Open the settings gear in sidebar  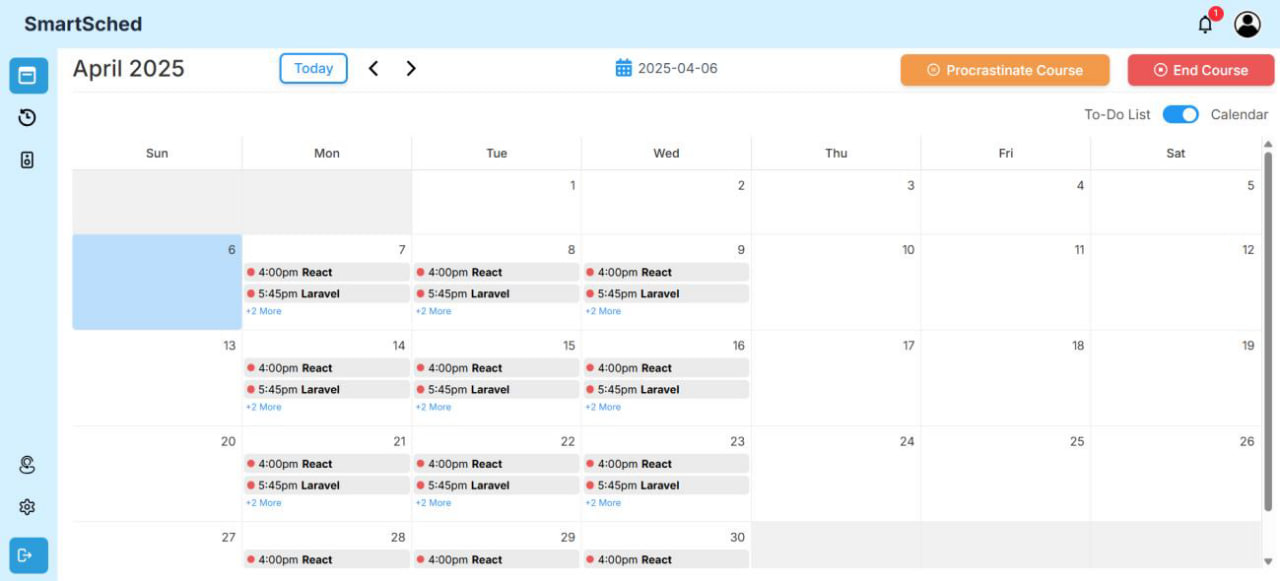(28, 507)
